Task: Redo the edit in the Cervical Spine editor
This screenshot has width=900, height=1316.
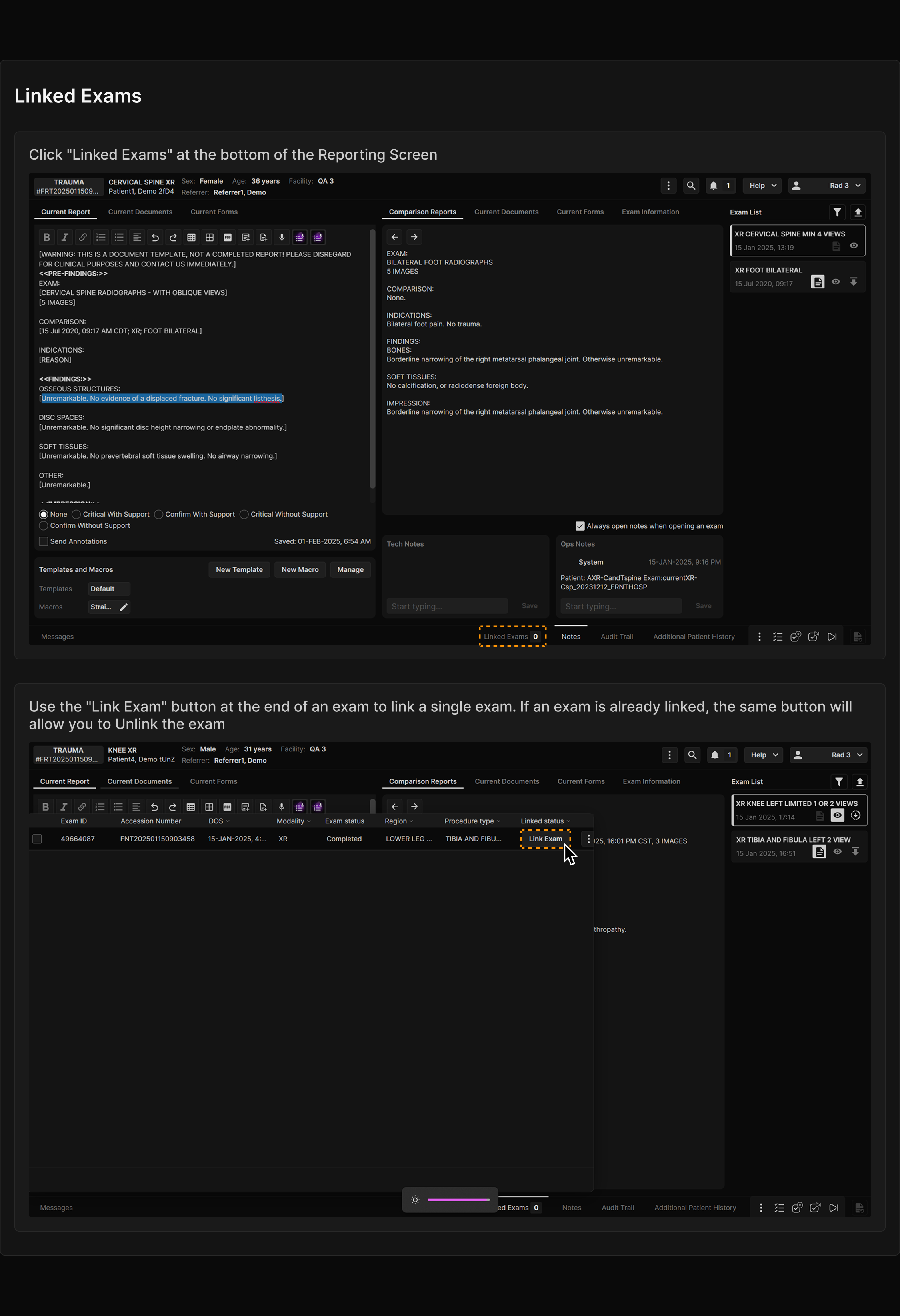Action: 173,237
